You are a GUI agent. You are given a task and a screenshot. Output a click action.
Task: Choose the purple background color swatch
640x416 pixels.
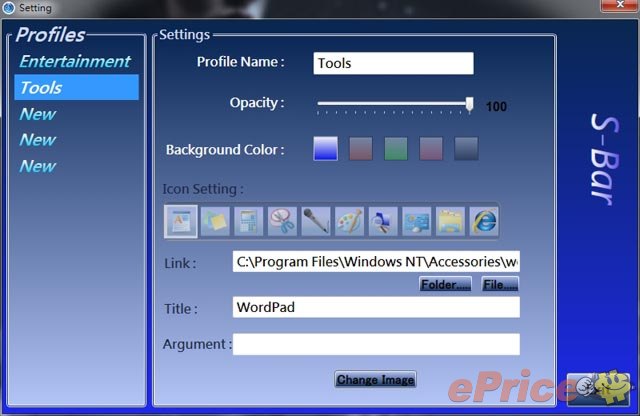pos(431,149)
